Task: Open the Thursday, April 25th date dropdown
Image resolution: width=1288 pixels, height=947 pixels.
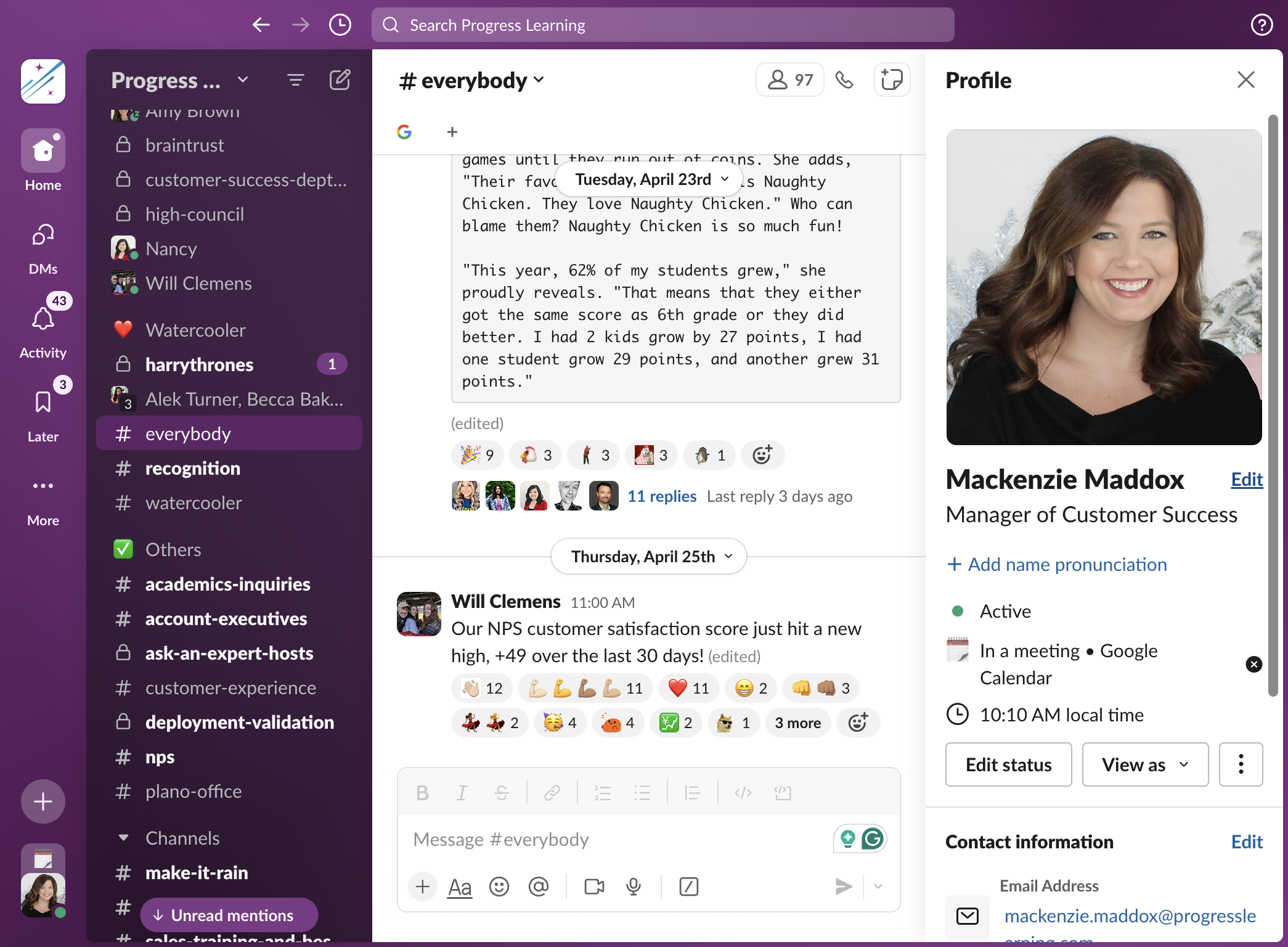Action: (648, 556)
